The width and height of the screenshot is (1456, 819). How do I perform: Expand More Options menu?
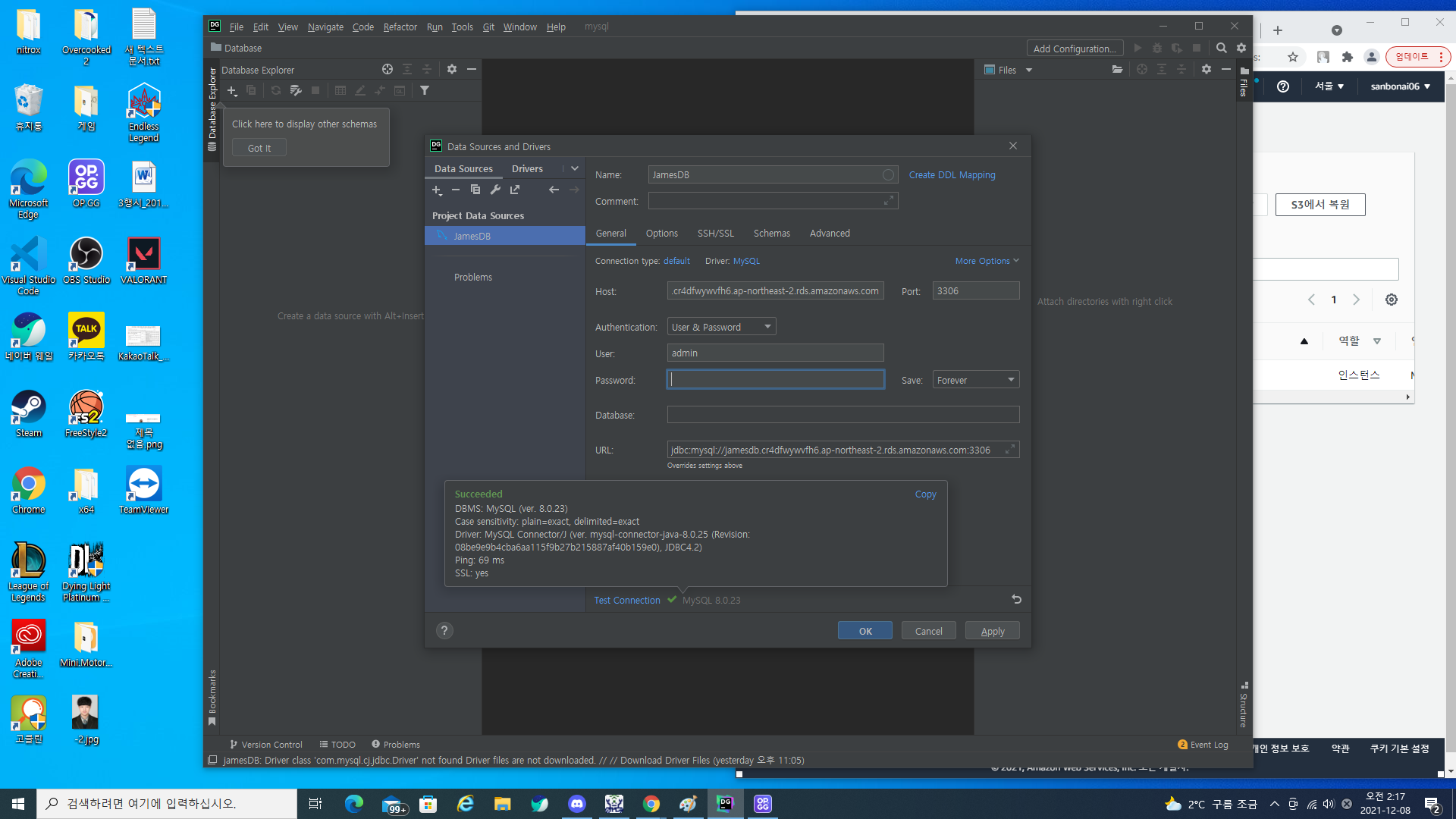(987, 261)
